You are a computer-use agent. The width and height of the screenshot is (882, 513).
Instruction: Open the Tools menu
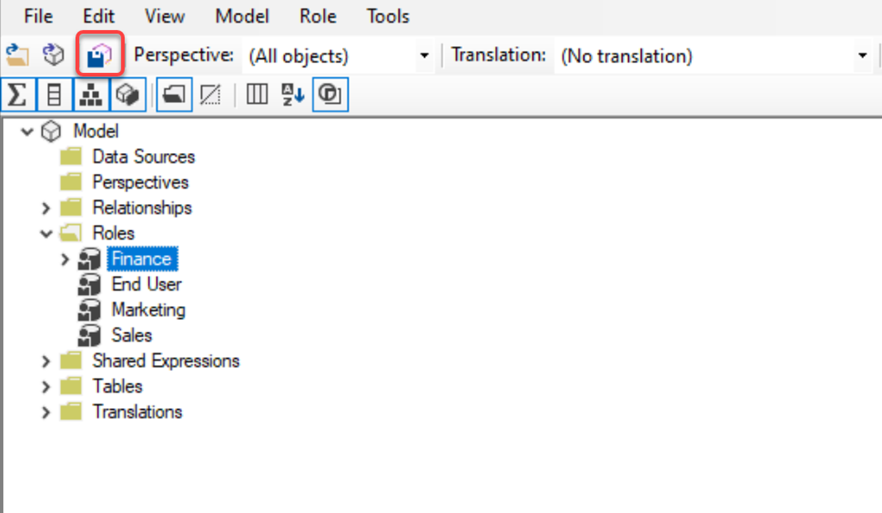(387, 16)
